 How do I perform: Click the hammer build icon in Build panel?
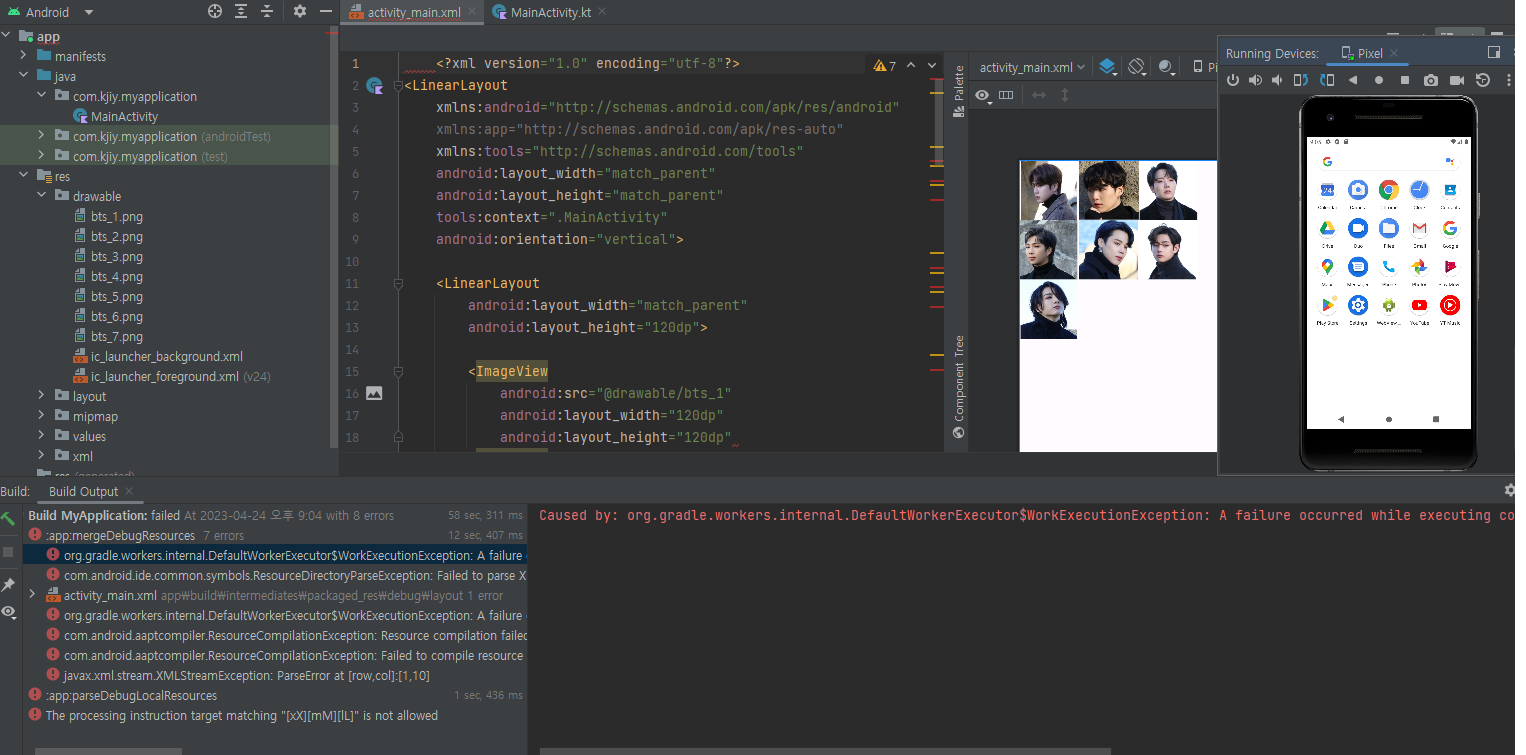pyautogui.click(x=8, y=518)
